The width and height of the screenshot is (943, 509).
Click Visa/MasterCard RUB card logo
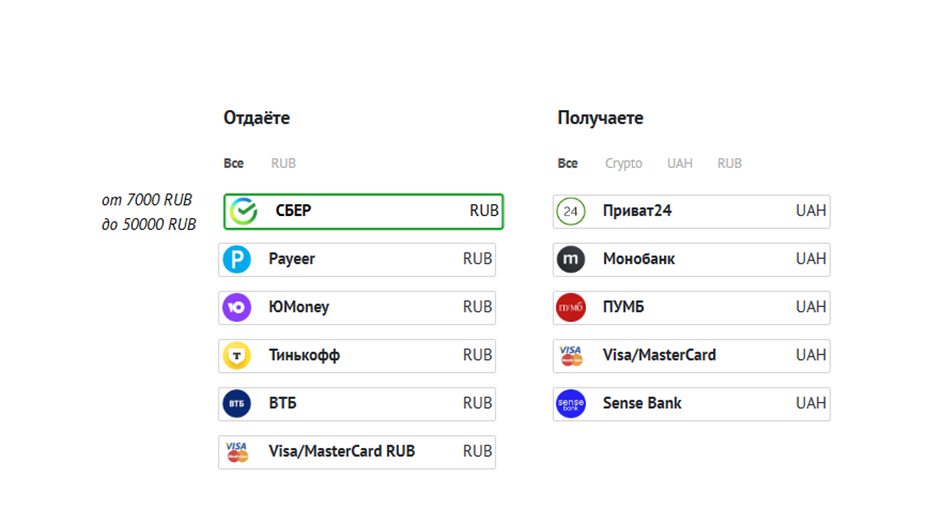(x=237, y=452)
